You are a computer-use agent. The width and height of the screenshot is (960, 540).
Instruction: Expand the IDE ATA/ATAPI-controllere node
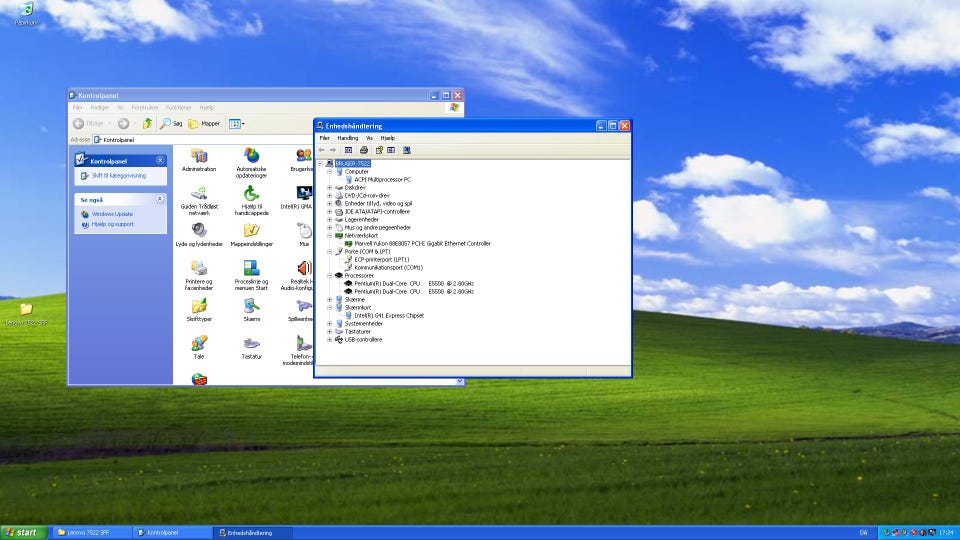point(329,211)
